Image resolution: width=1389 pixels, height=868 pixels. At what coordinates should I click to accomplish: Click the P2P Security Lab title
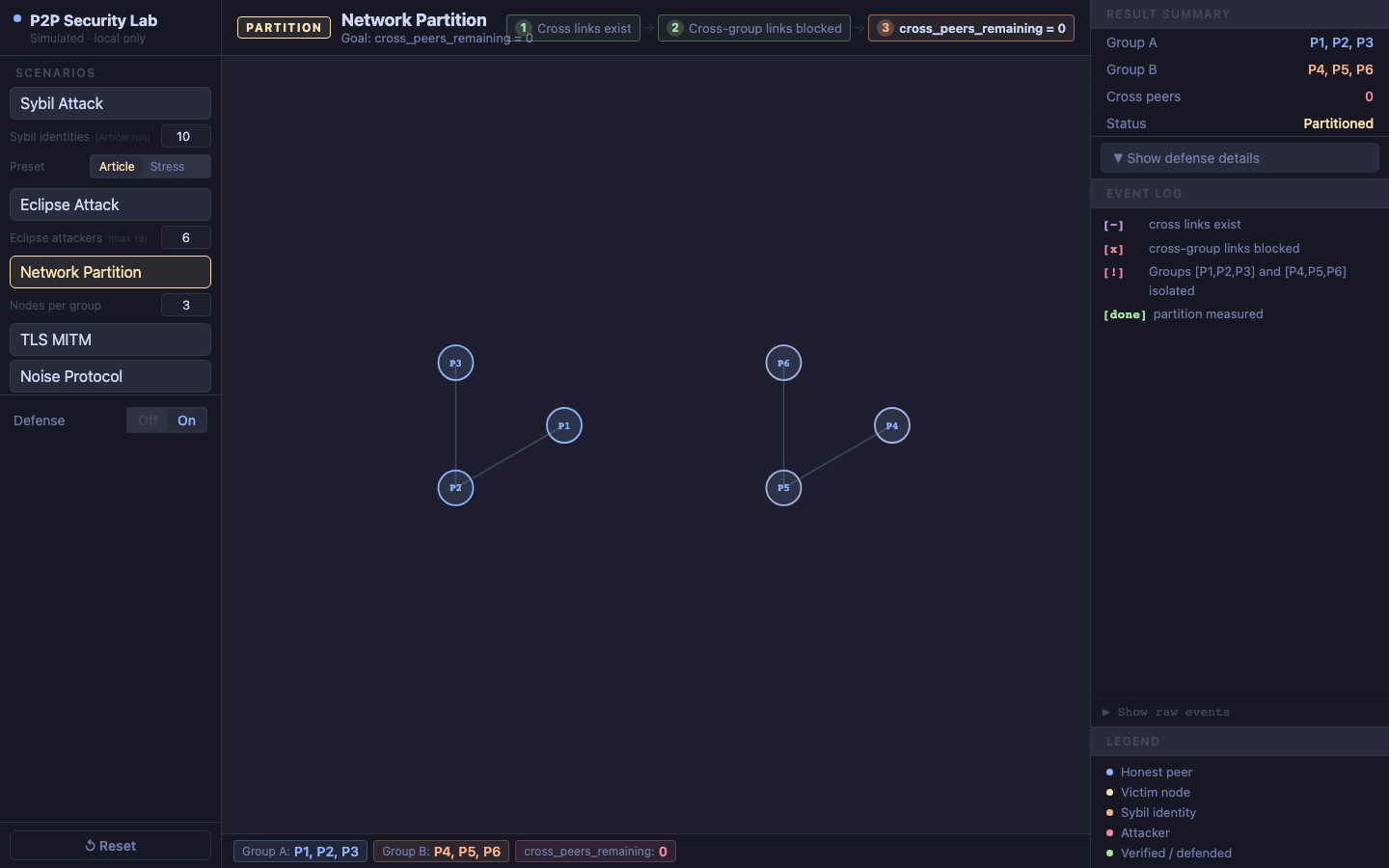(x=94, y=20)
